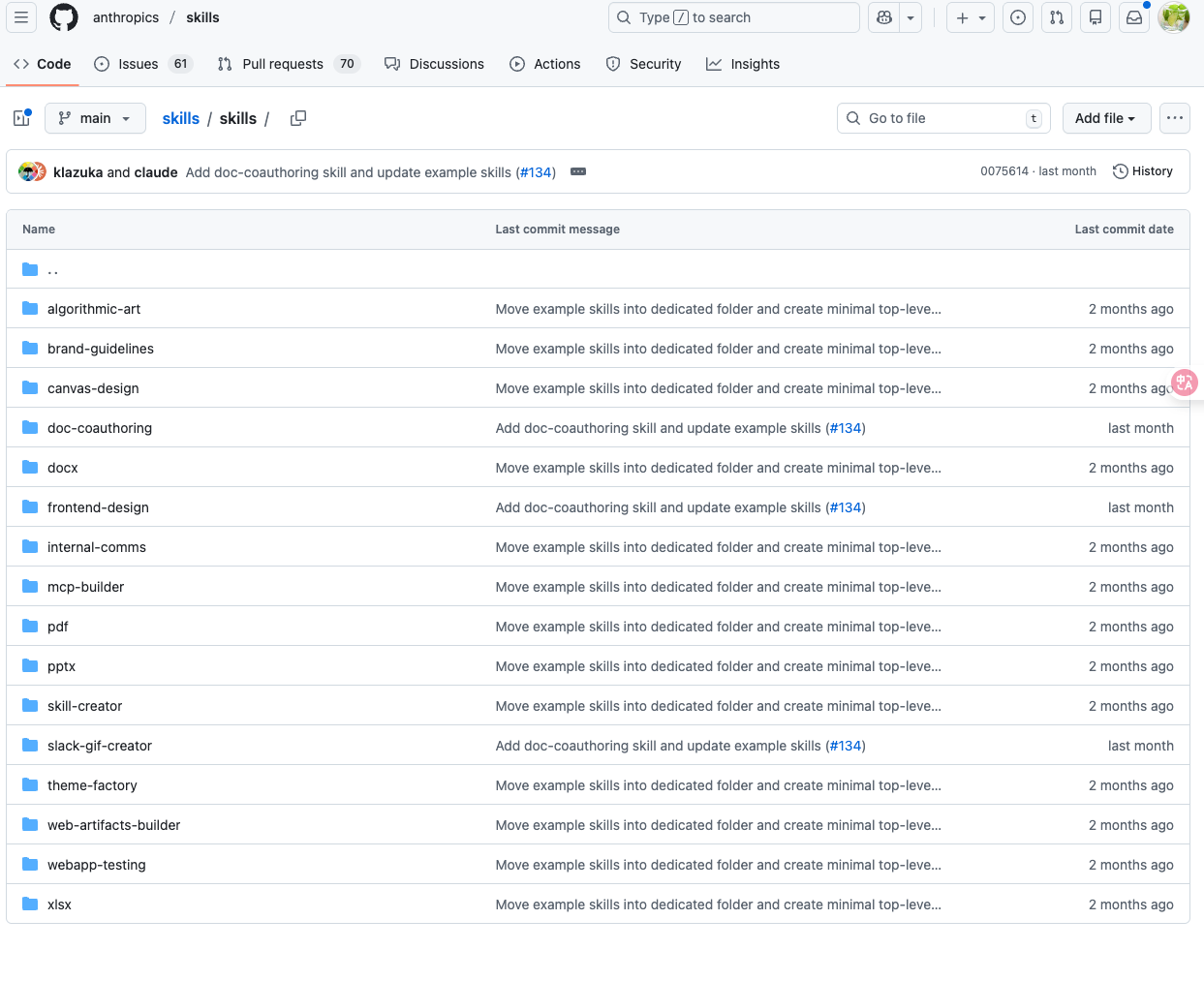
Task: Open the more options ellipsis button
Action: click(x=1175, y=118)
